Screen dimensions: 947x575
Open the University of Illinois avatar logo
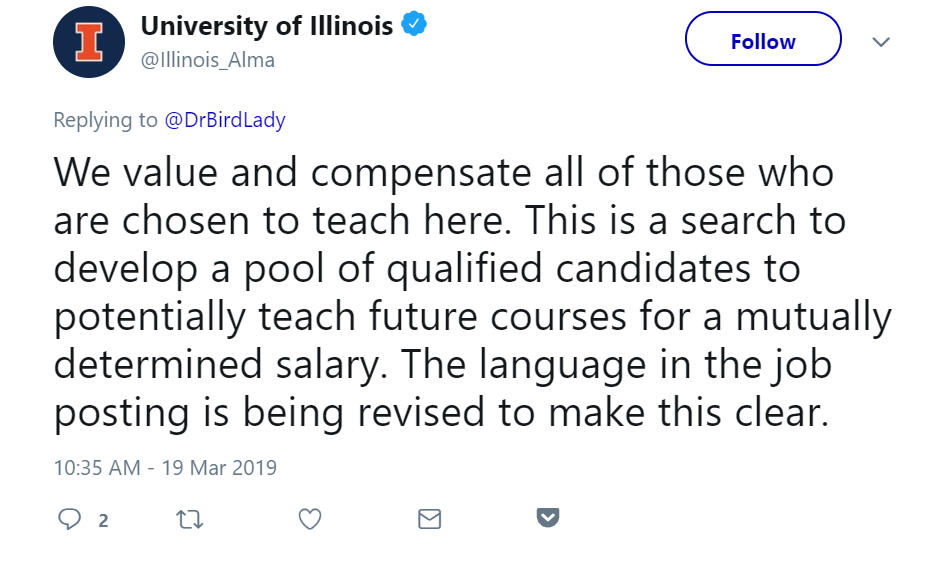pyautogui.click(x=89, y=42)
